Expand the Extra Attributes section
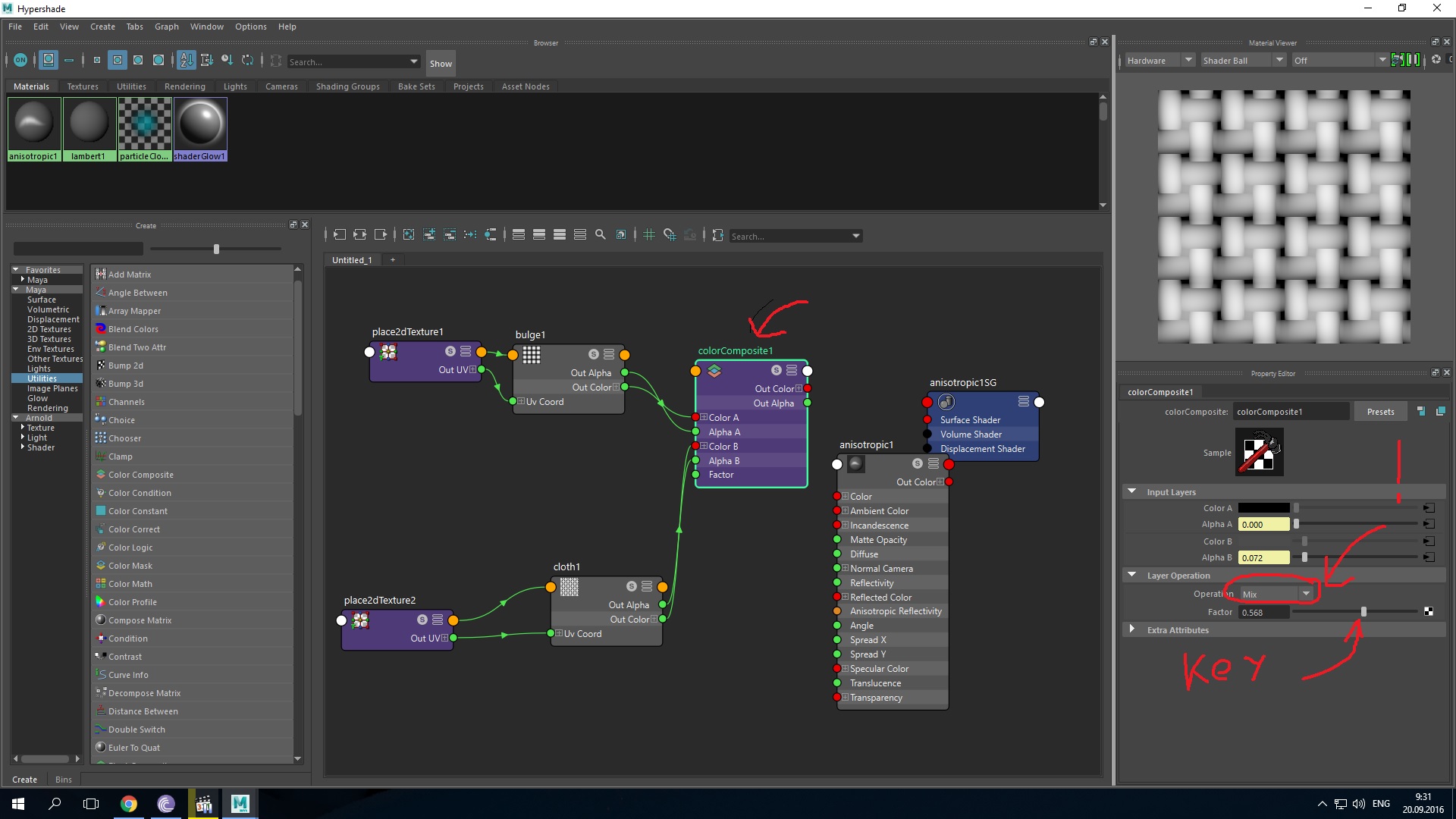 (1132, 629)
